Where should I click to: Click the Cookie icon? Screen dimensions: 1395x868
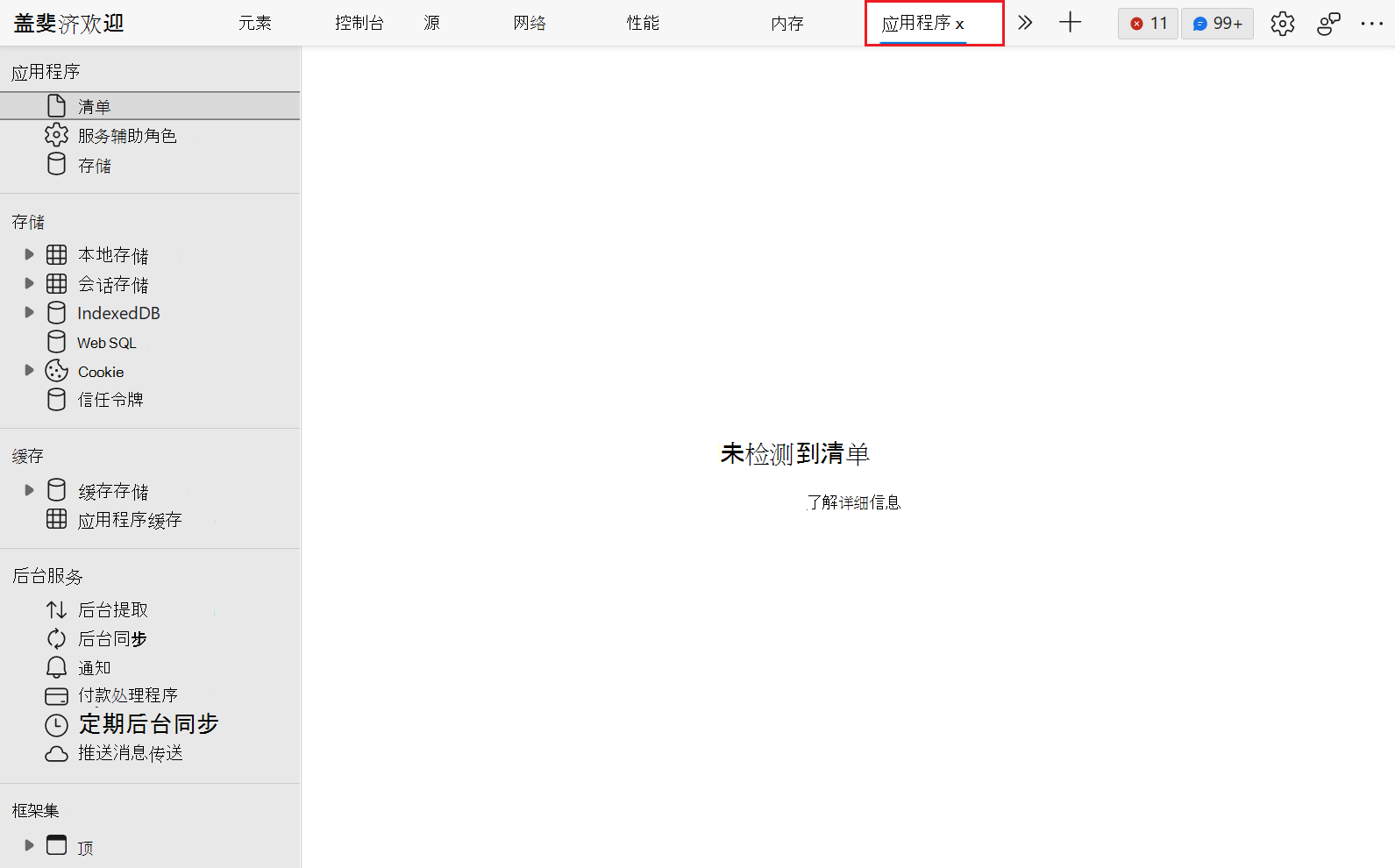tap(56, 370)
